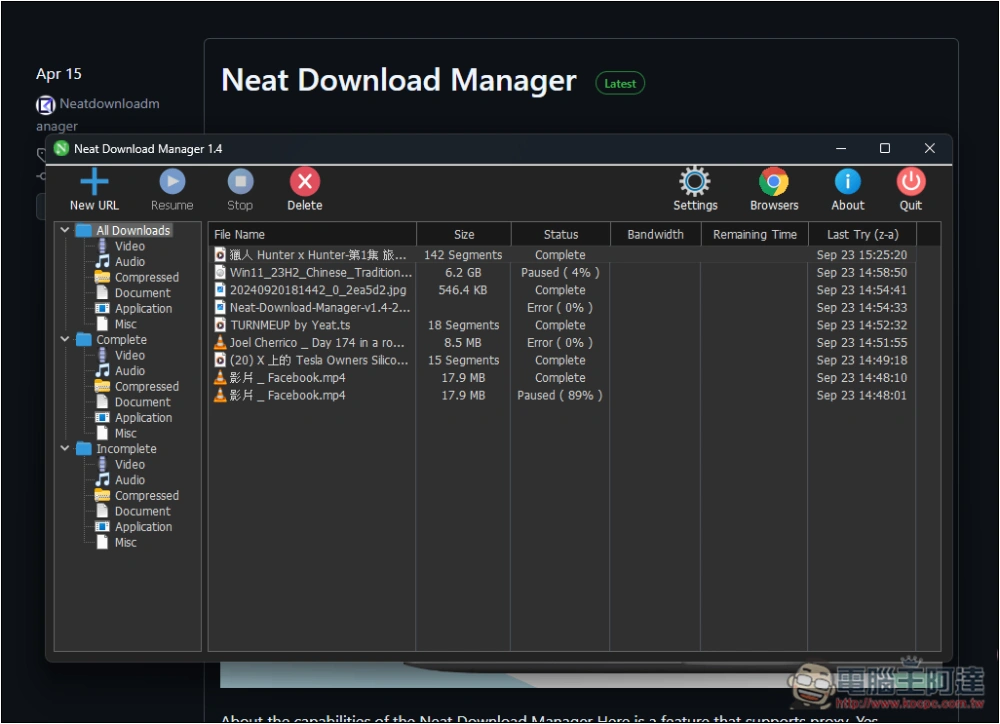Collapse the Incomplete folder tree node
Screen dimensions: 1000x724
point(66,449)
